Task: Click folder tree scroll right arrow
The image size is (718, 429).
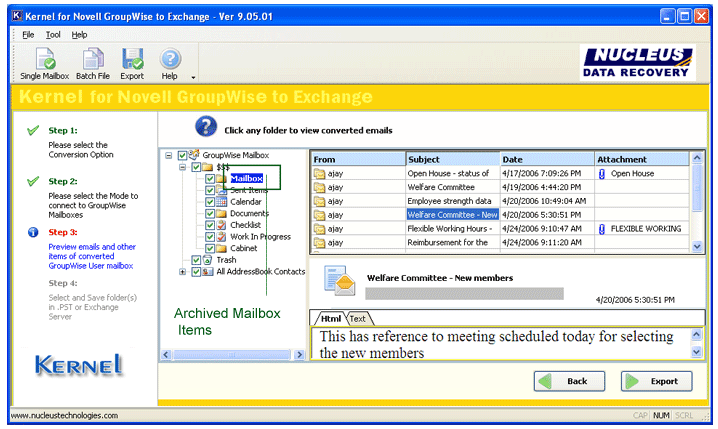Action: (299, 355)
